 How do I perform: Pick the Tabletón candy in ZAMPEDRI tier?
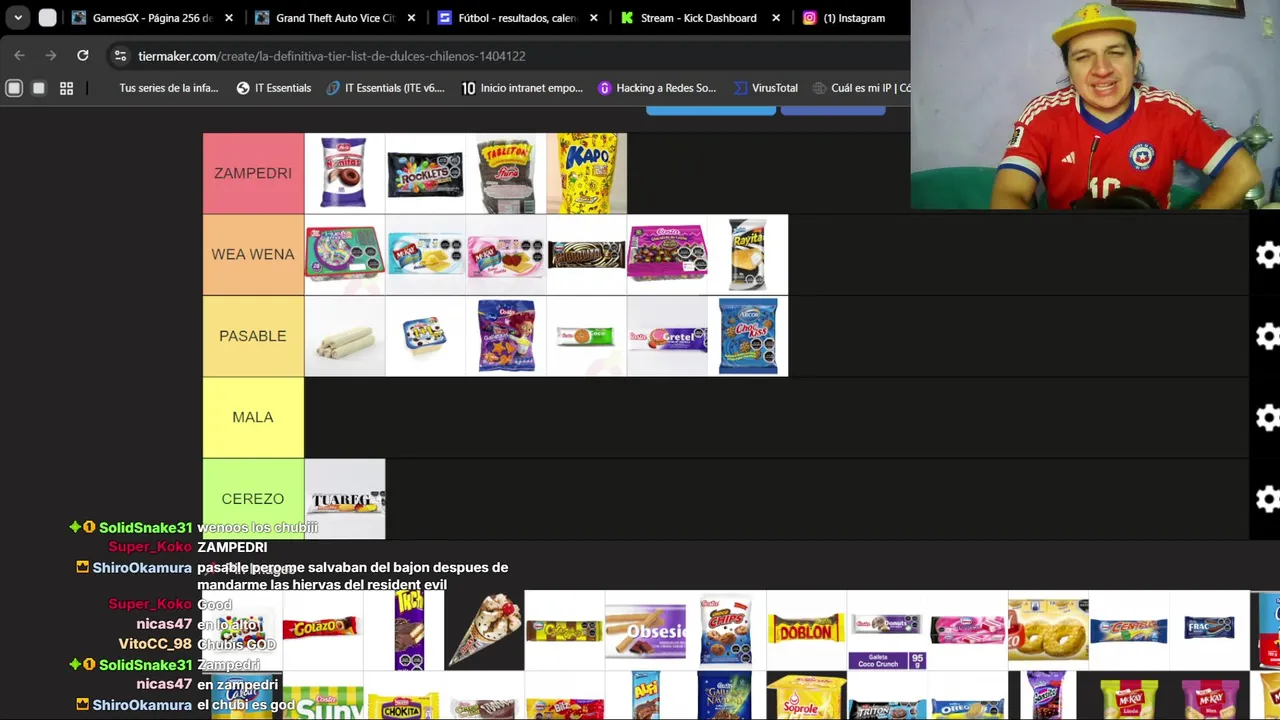tap(506, 174)
